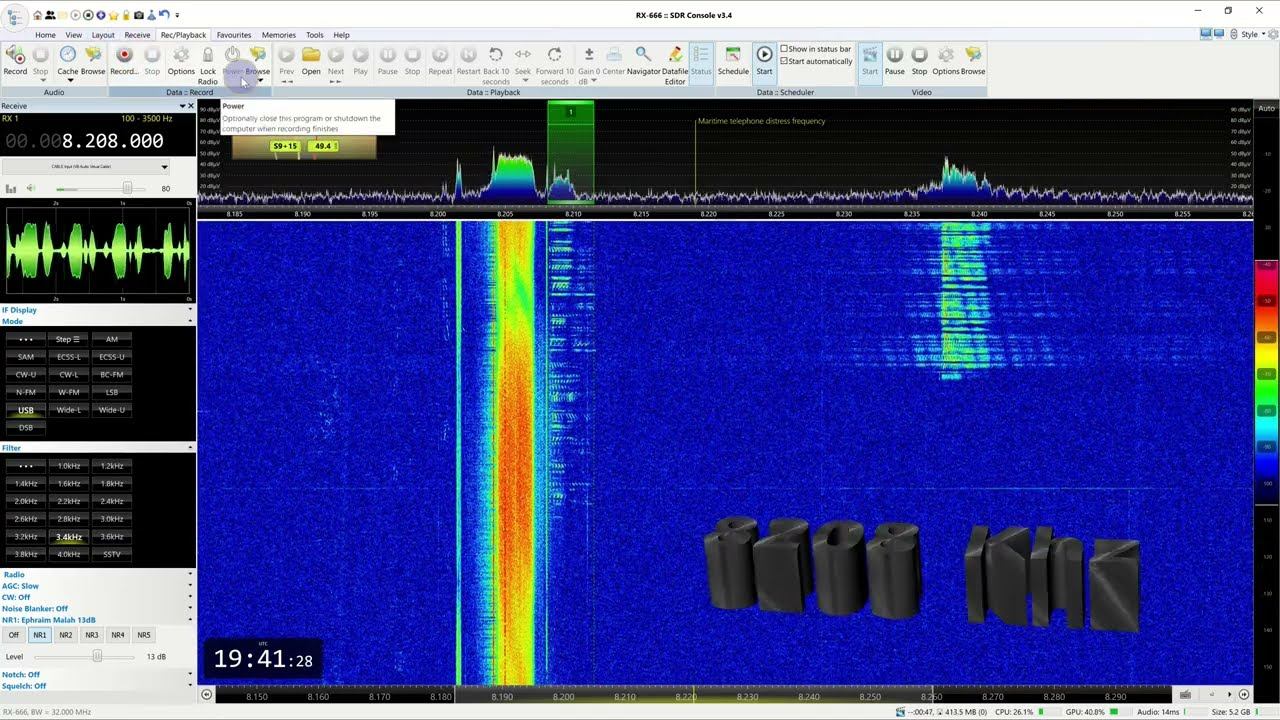
Task: Click the Audio Record icon
Action: coord(15,57)
